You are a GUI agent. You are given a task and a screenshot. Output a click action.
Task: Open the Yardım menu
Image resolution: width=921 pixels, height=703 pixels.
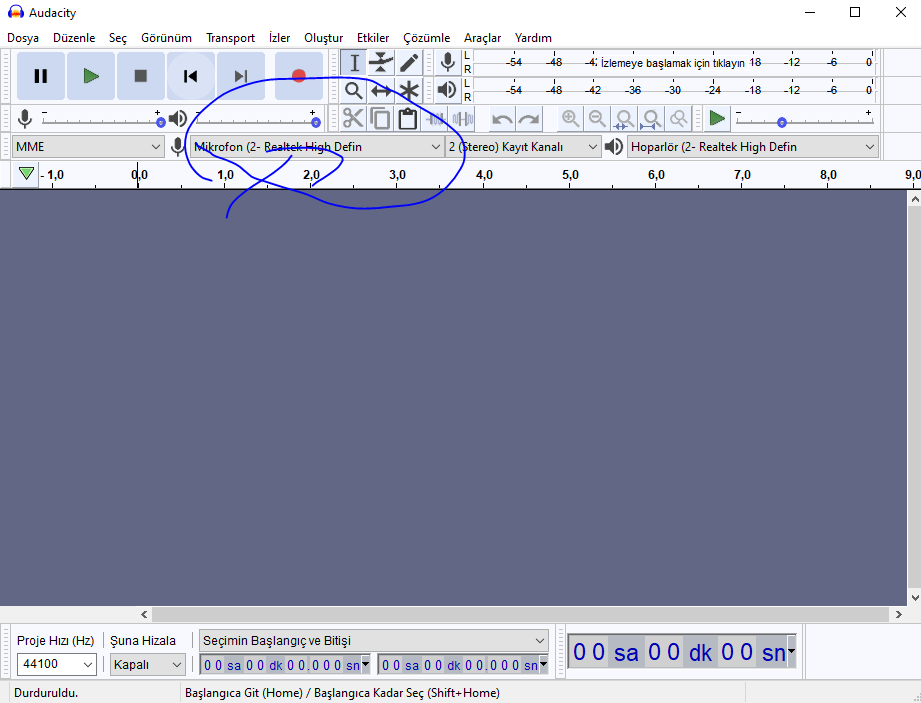[x=533, y=38]
